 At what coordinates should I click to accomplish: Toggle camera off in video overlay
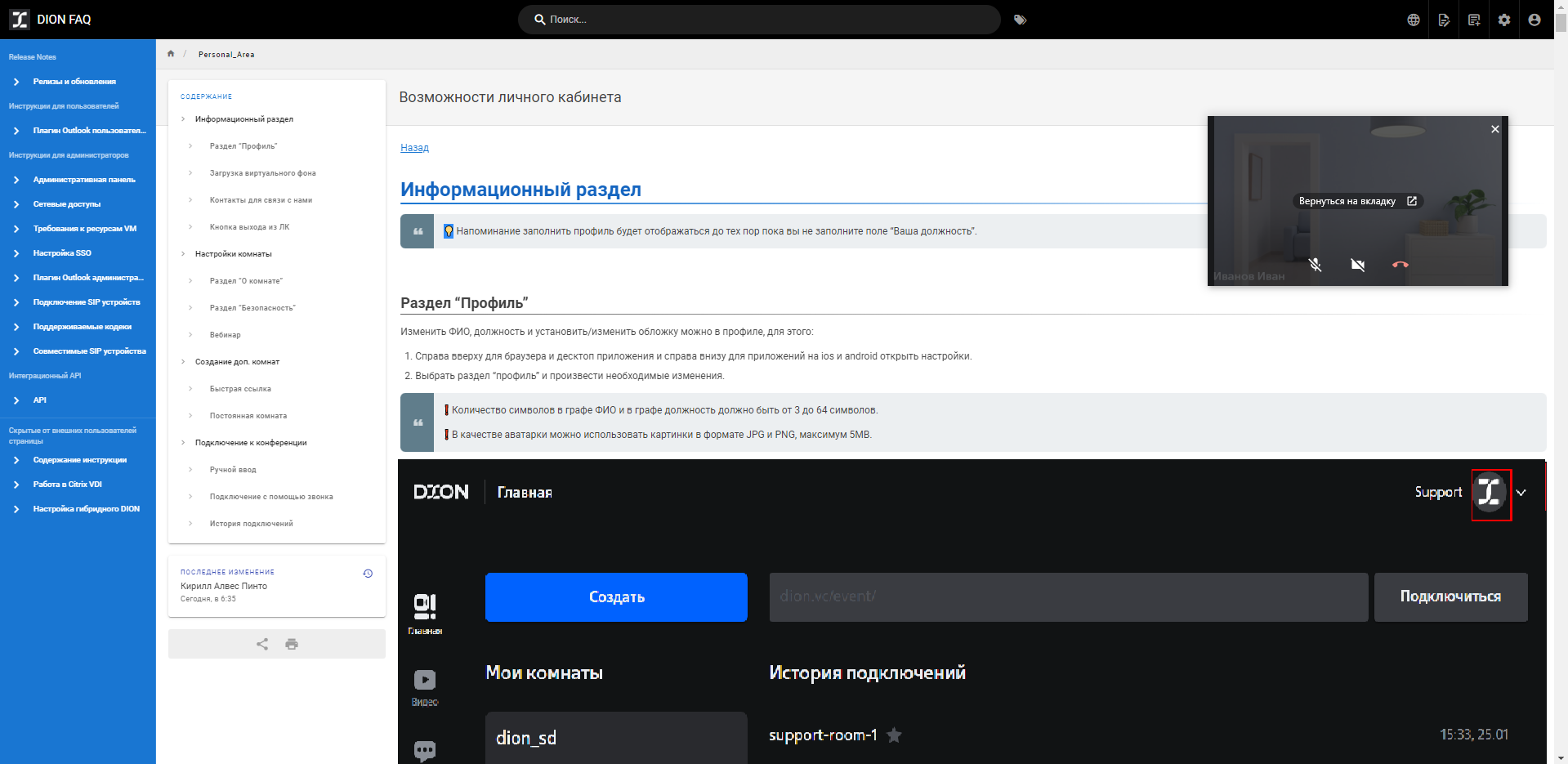1358,265
